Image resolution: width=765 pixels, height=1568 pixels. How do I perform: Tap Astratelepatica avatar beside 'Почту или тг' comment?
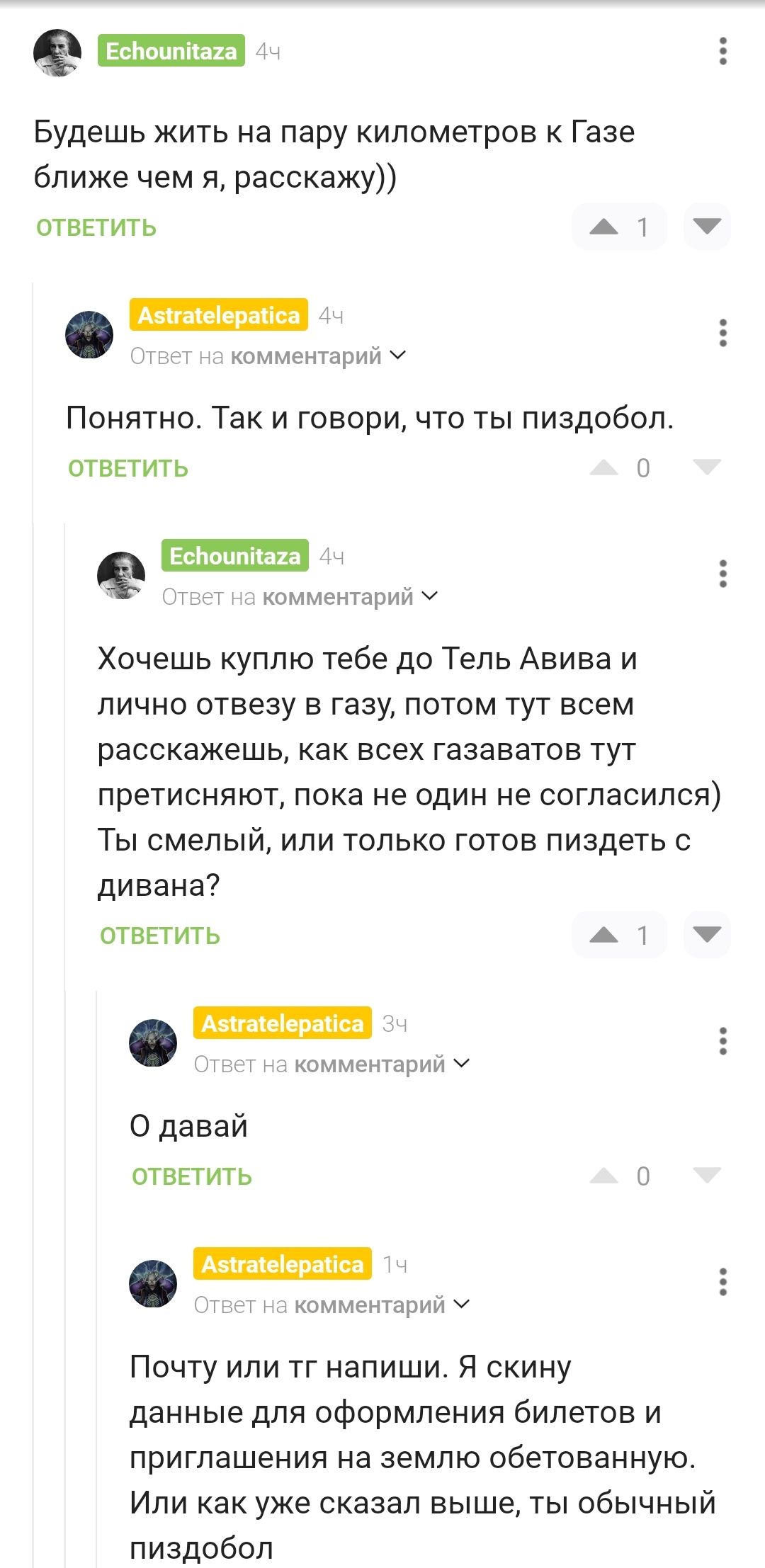(153, 1283)
